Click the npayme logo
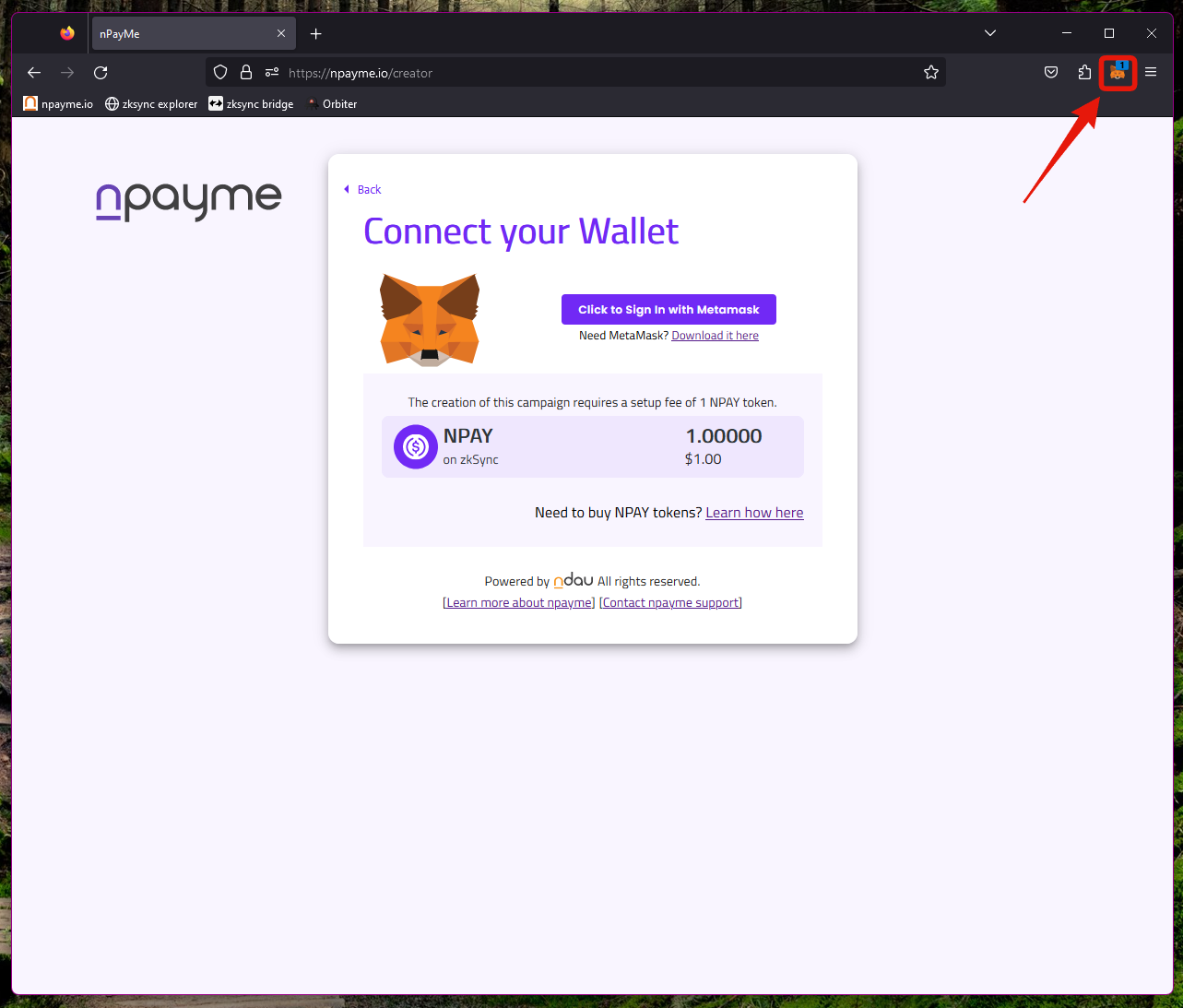 (x=189, y=200)
